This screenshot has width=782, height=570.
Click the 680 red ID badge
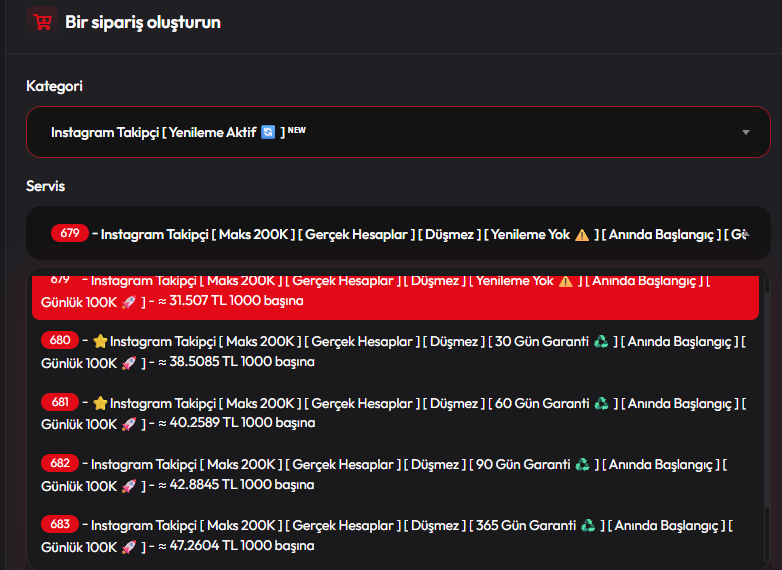(x=60, y=340)
